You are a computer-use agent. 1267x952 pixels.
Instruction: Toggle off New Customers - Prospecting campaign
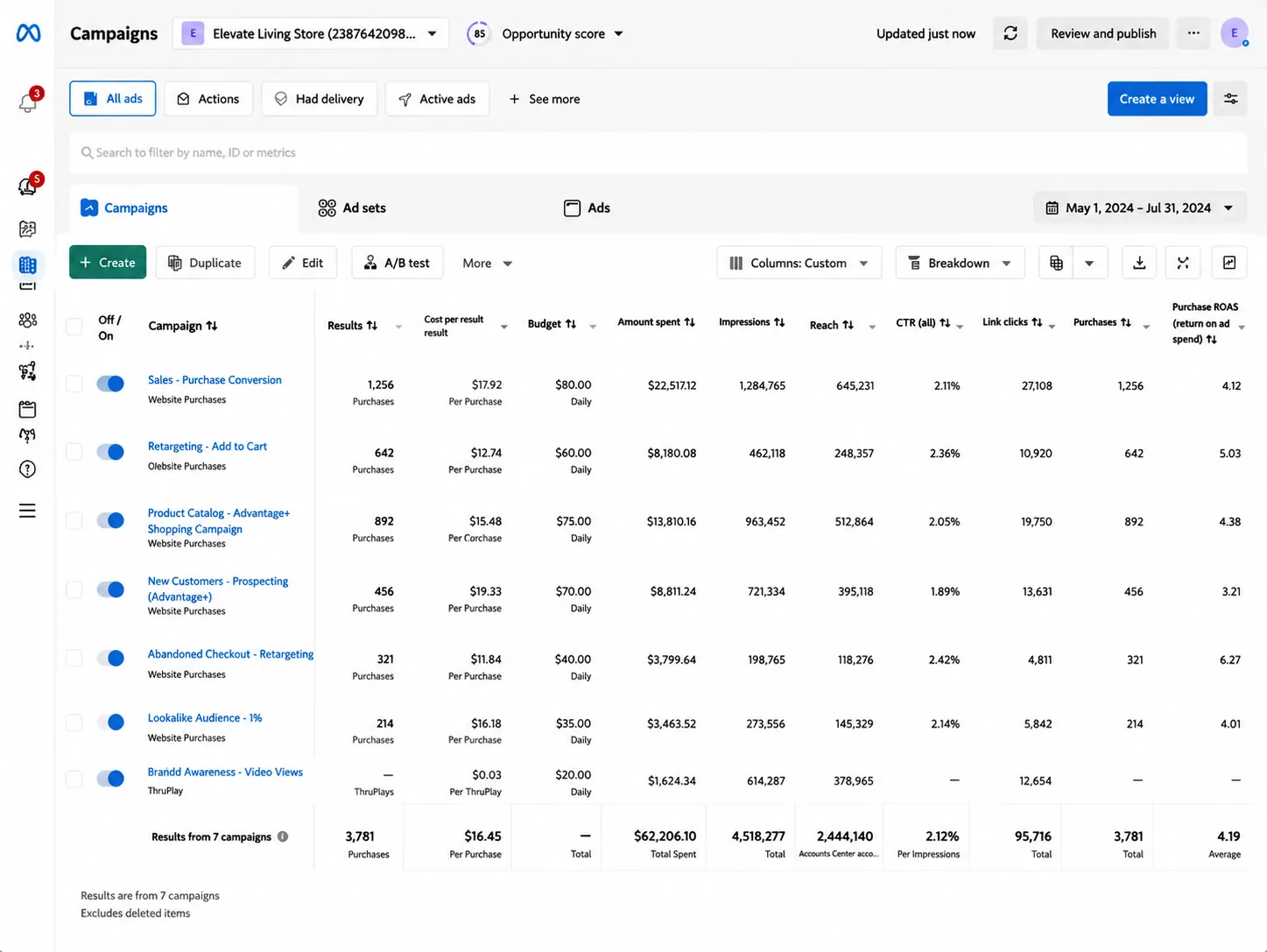click(110, 589)
